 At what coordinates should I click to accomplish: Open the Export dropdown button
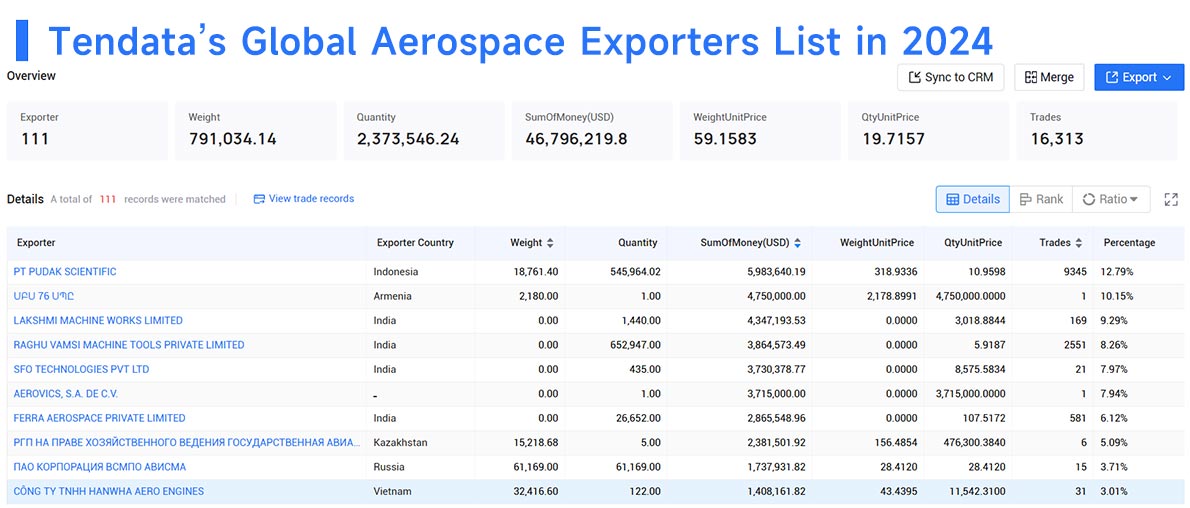click(x=1138, y=77)
